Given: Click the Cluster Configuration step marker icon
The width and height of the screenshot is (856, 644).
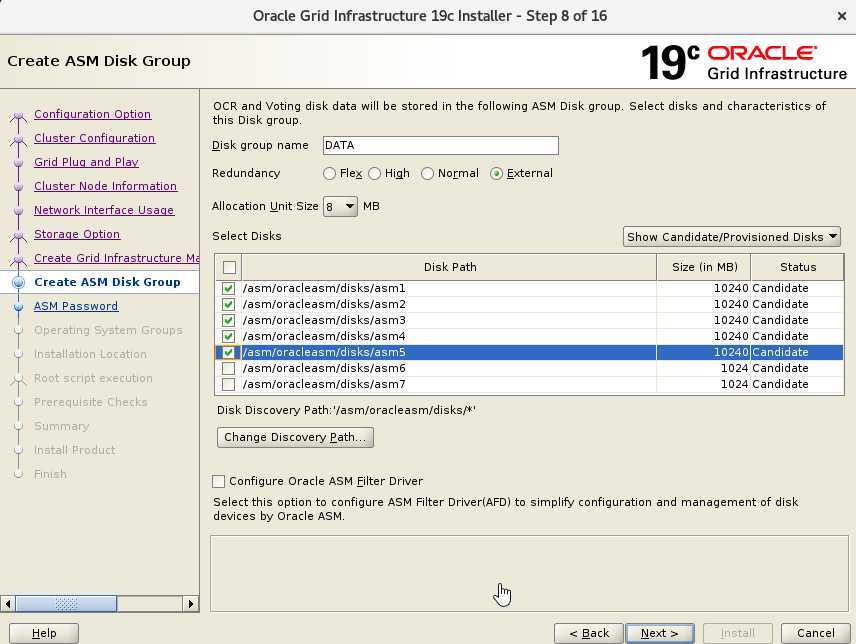Looking at the screenshot, I should tap(19, 139).
